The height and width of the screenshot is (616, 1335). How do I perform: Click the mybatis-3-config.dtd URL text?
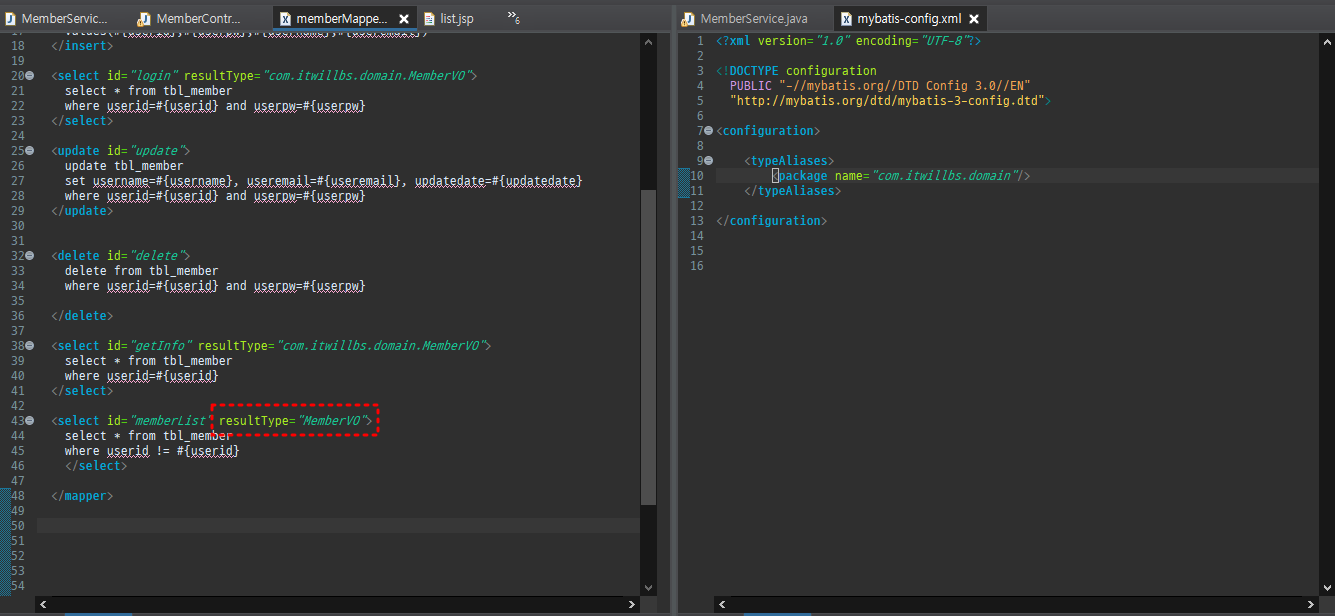click(887, 101)
